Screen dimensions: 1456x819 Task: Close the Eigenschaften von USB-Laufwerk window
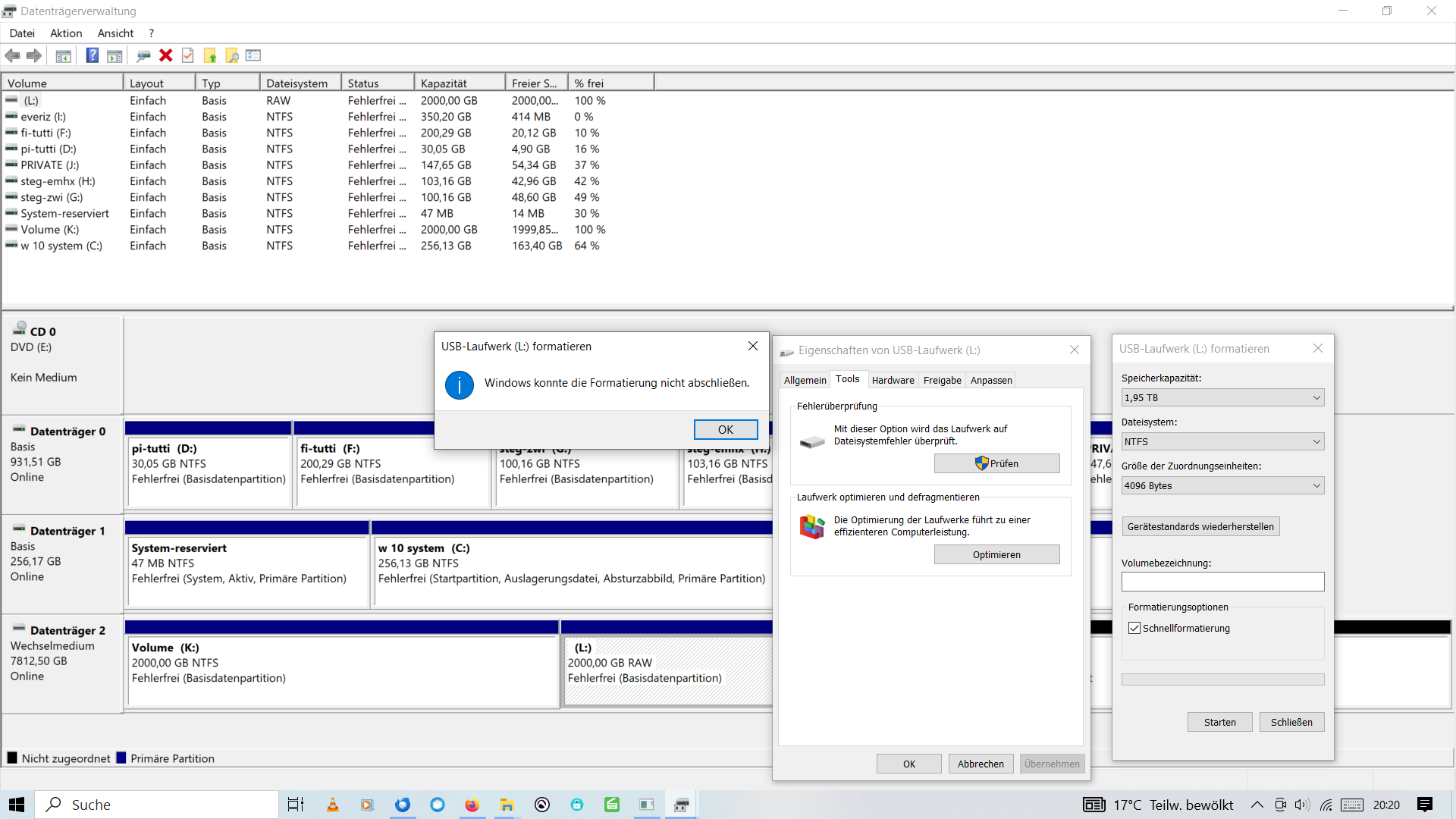coord(1074,350)
